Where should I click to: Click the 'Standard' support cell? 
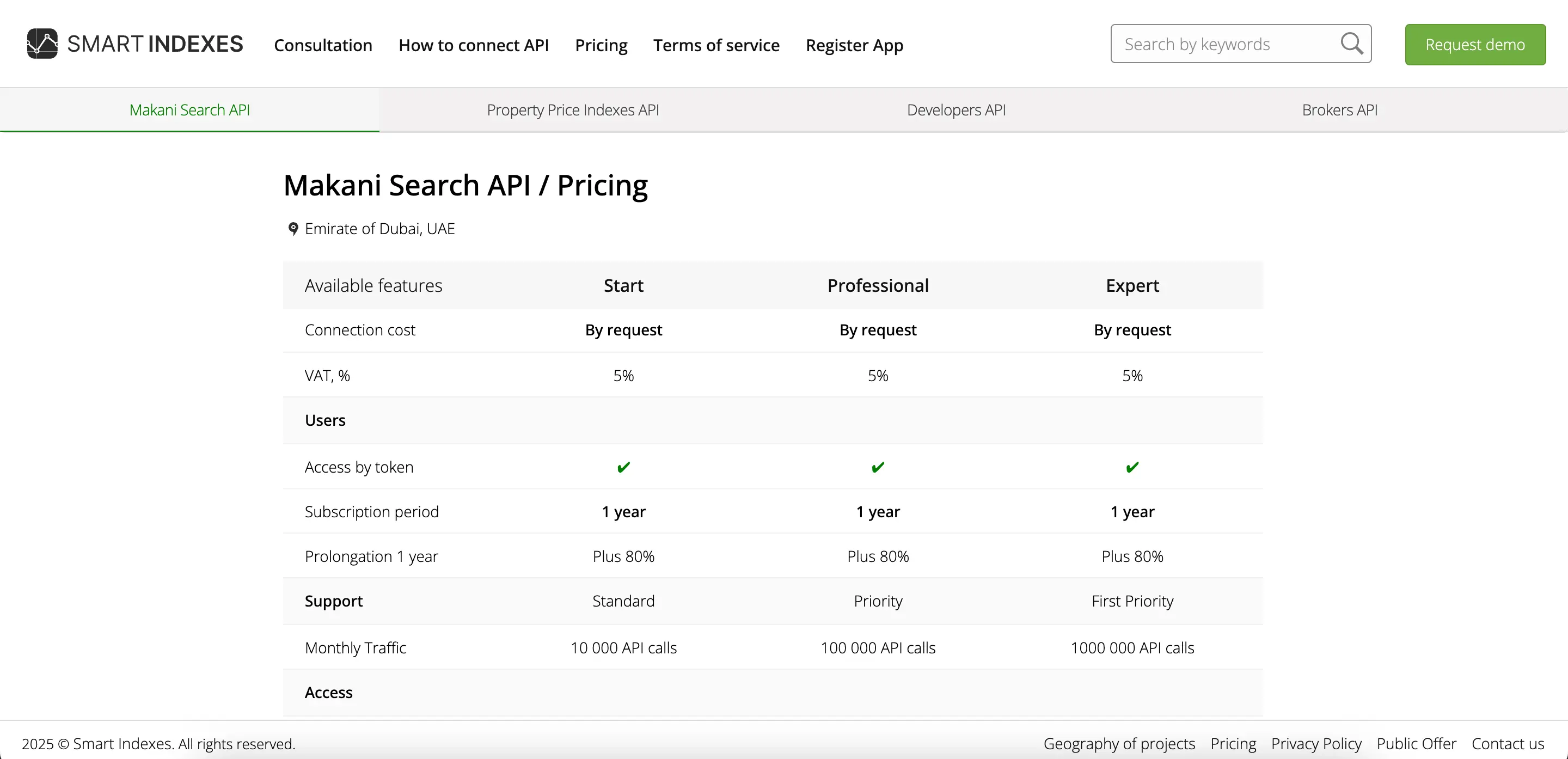click(623, 601)
